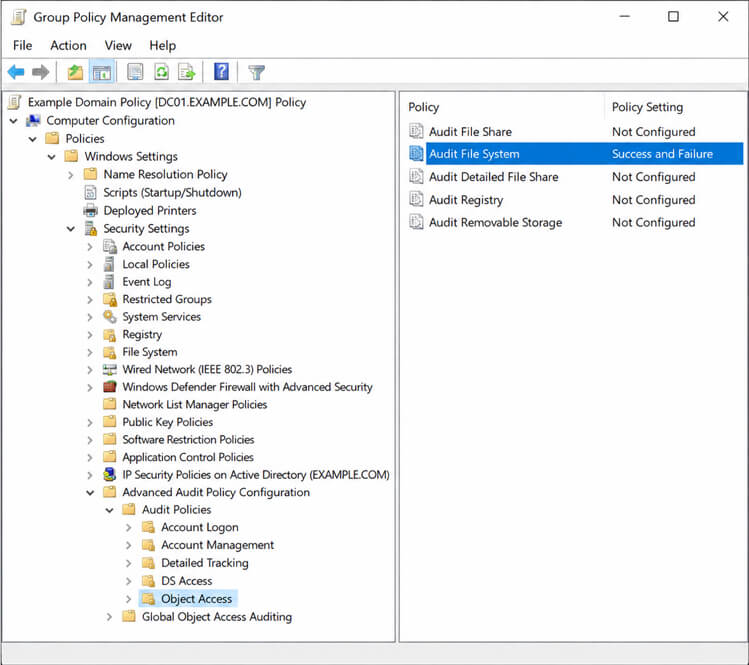The image size is (749, 665).
Task: Collapse the Policies tree node
Action: [32, 139]
